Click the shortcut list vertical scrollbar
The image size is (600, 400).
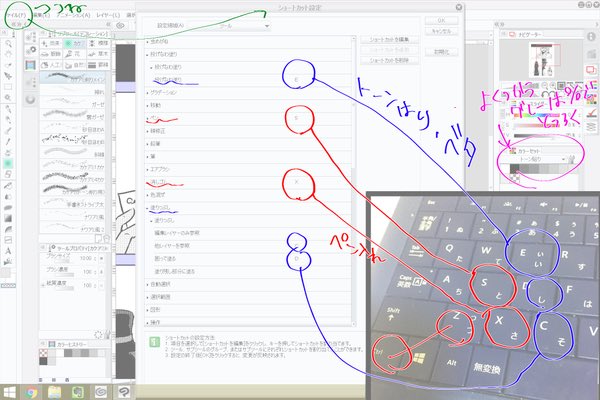(x=353, y=180)
